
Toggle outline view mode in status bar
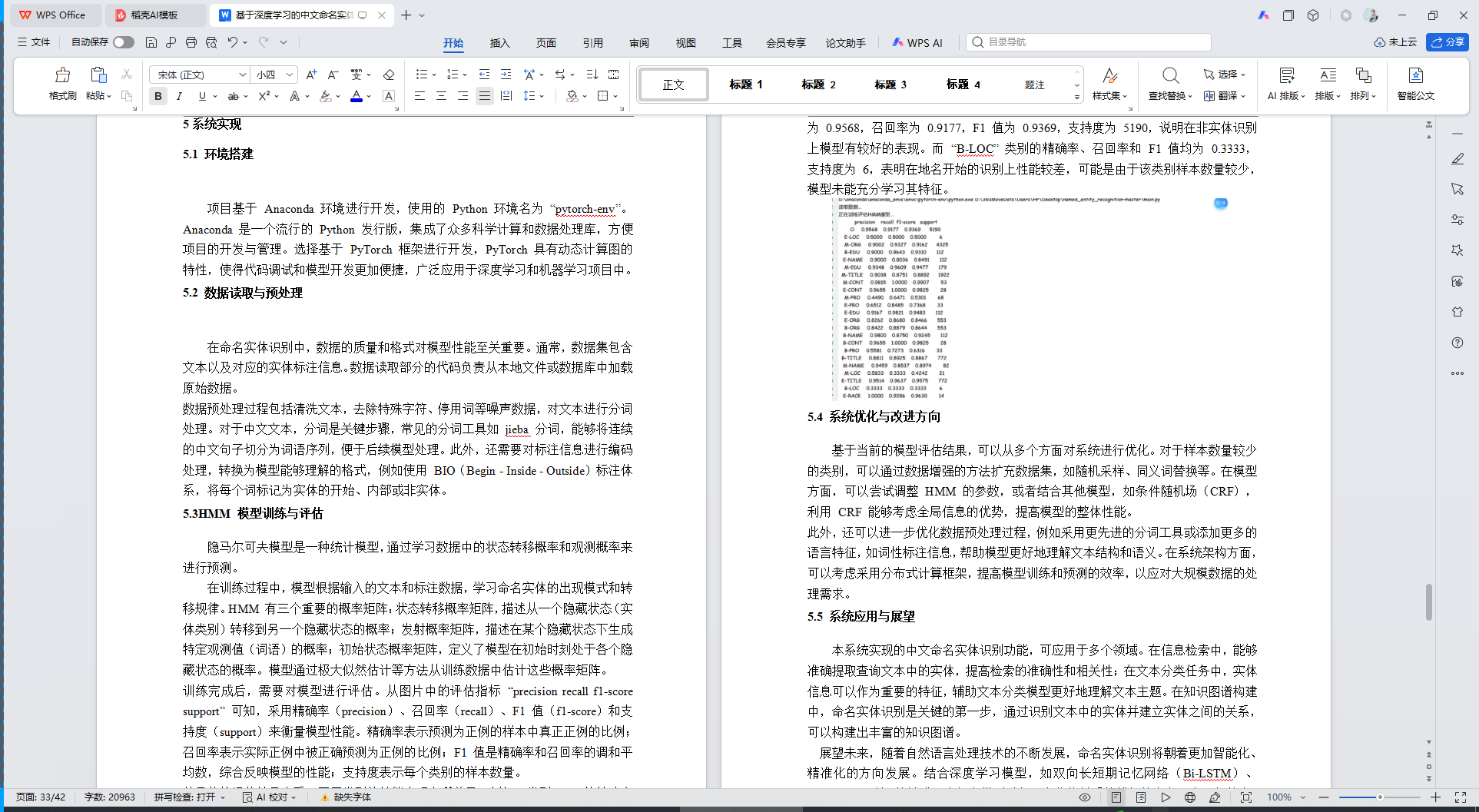1141,797
